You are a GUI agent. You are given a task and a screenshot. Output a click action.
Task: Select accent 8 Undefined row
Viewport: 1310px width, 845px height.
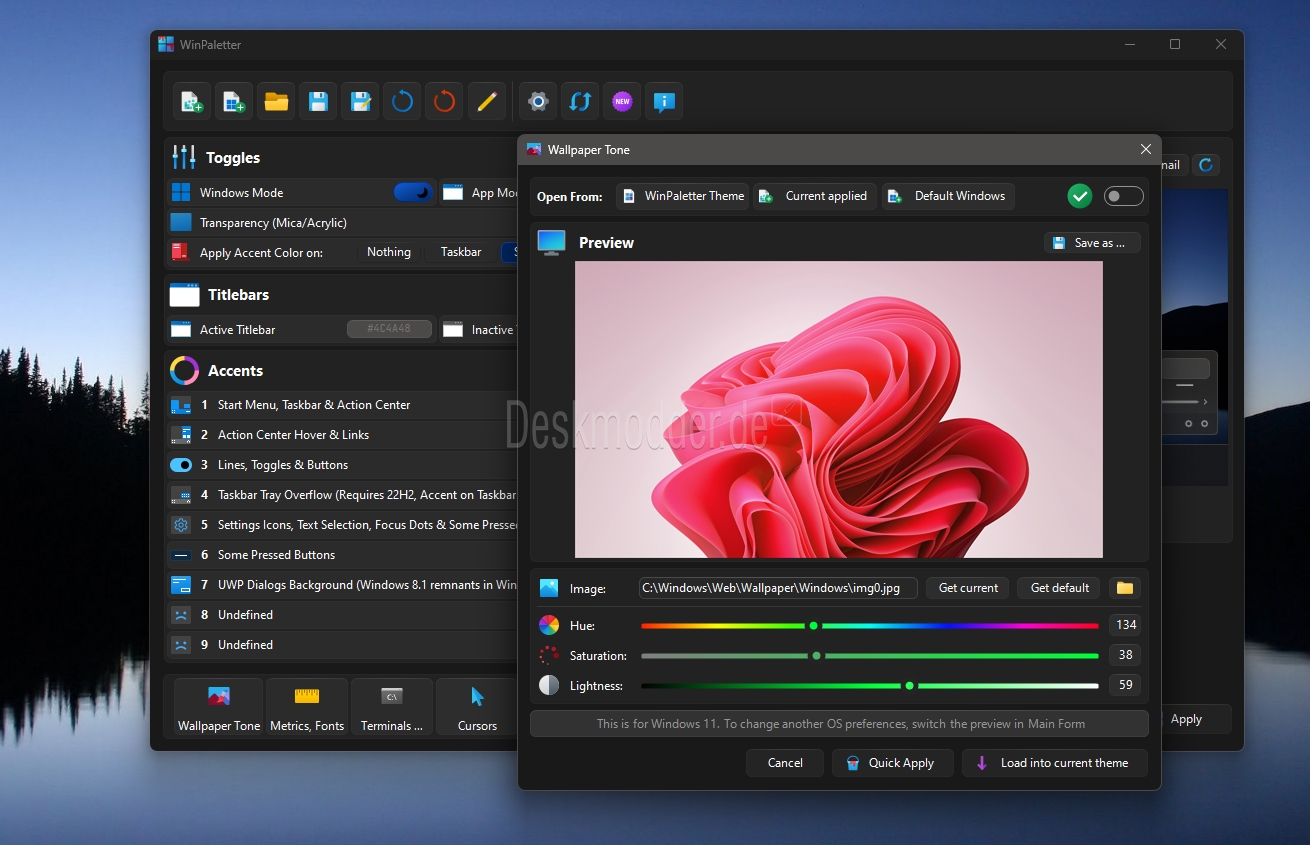(x=342, y=615)
